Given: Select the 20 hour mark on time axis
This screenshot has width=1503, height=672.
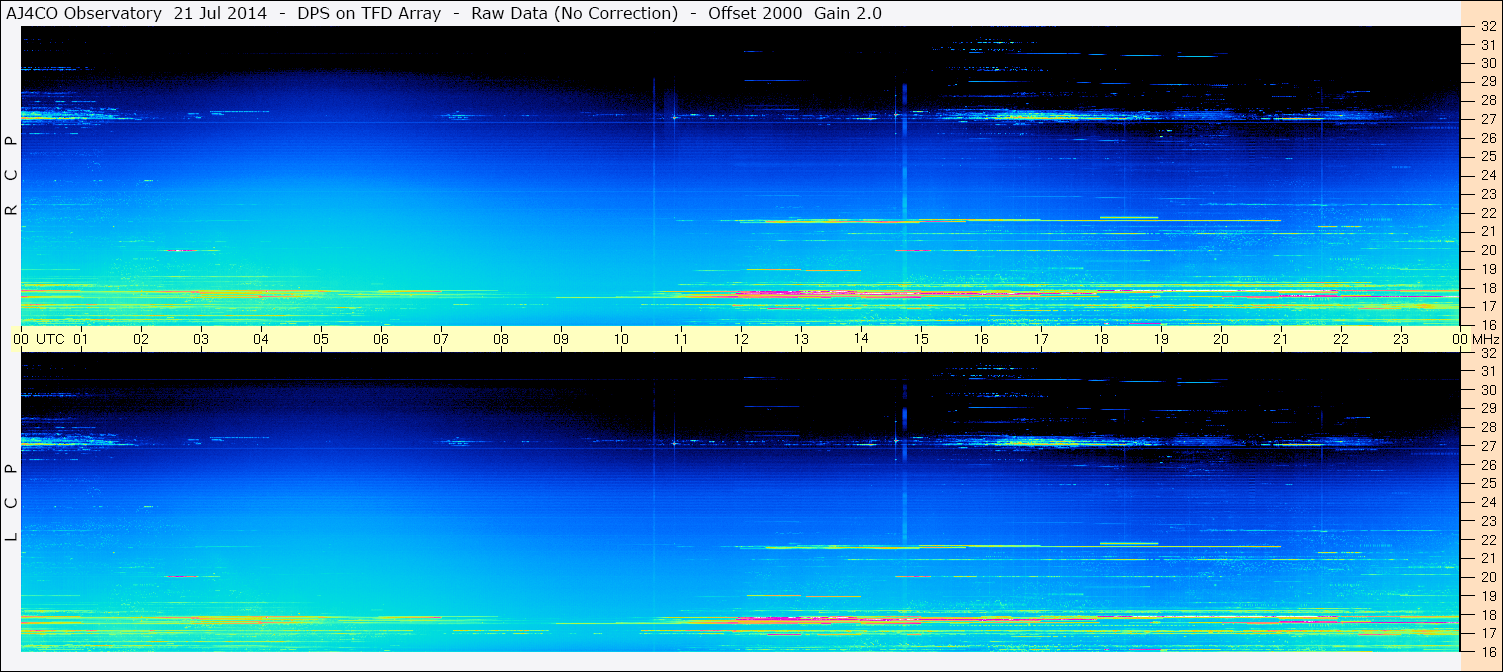Looking at the screenshot, I should (1221, 339).
